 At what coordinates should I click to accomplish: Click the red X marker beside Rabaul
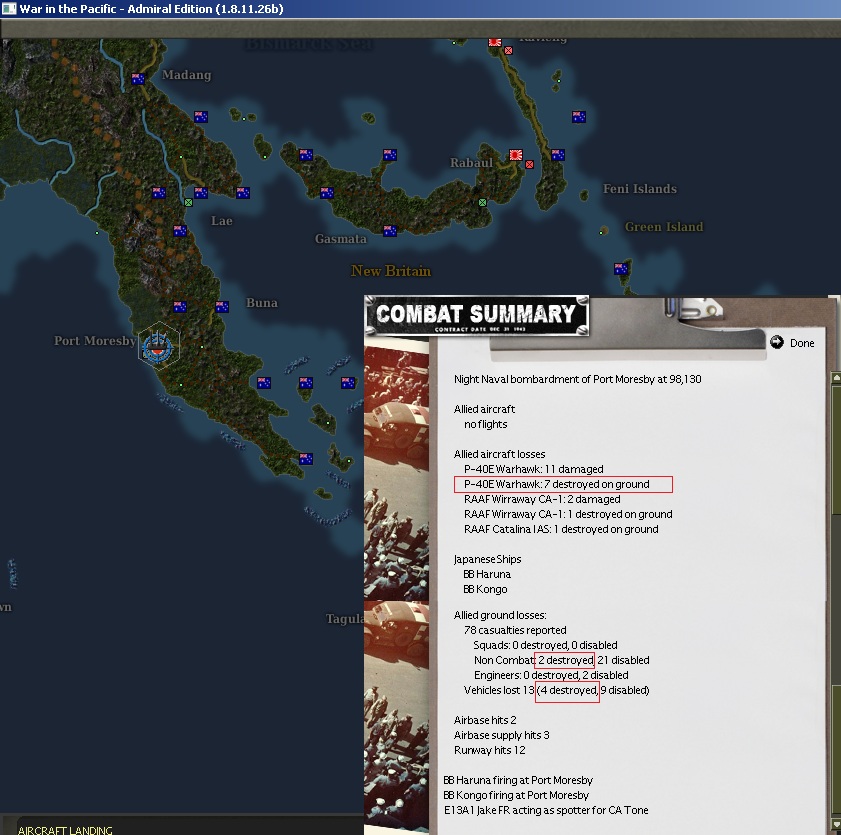pyautogui.click(x=529, y=165)
